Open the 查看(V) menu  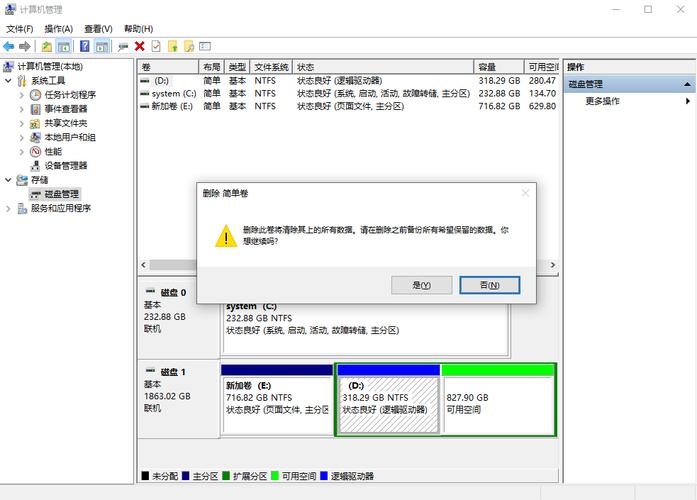[98, 29]
